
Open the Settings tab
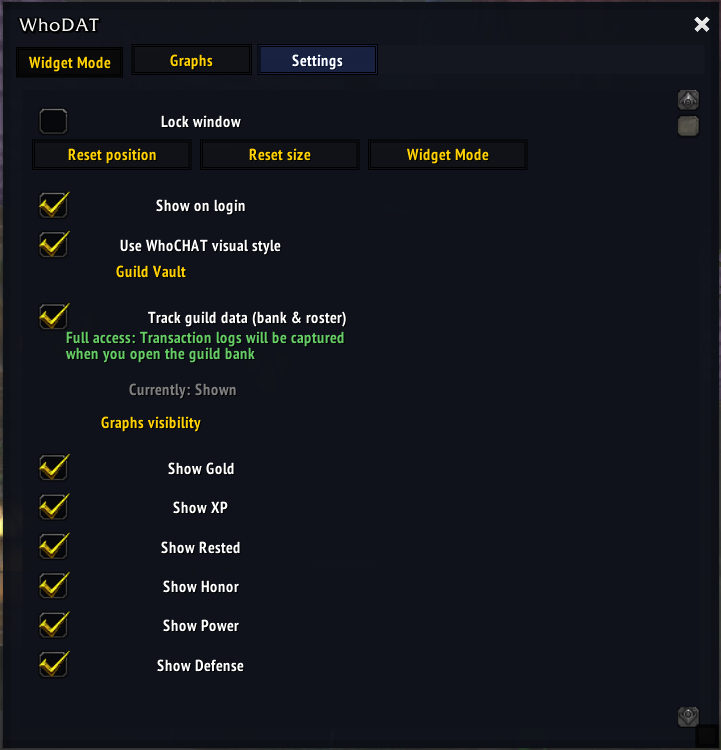(317, 61)
